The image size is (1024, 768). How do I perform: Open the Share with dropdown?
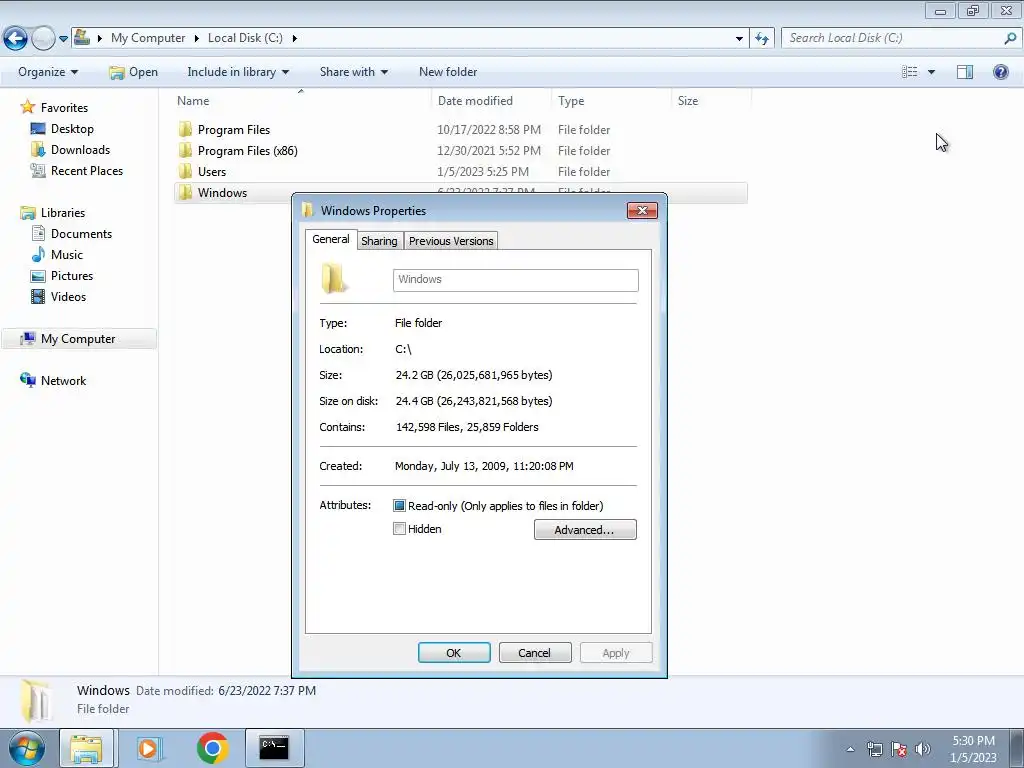353,72
